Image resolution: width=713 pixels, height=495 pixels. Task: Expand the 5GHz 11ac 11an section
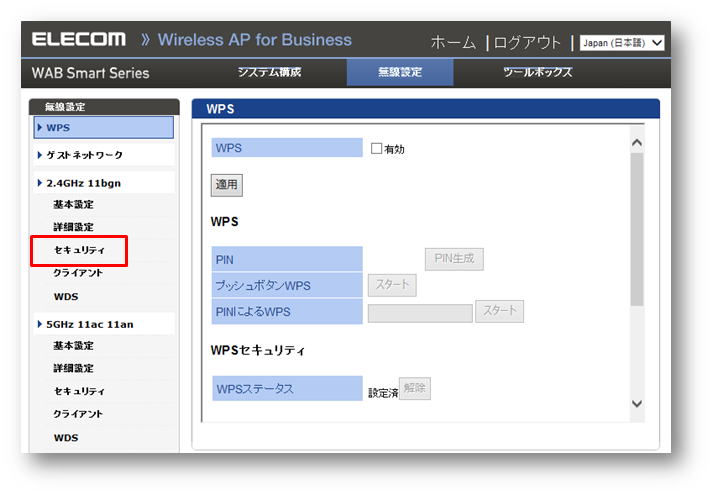(x=104, y=325)
